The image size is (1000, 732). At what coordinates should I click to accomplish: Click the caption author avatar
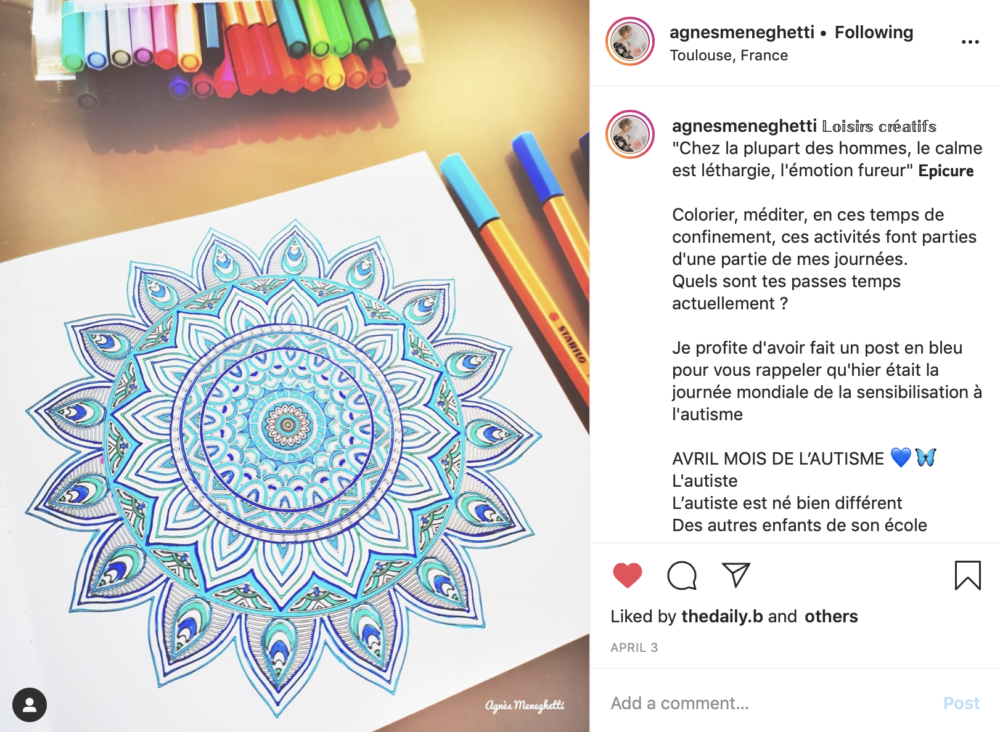[630, 135]
